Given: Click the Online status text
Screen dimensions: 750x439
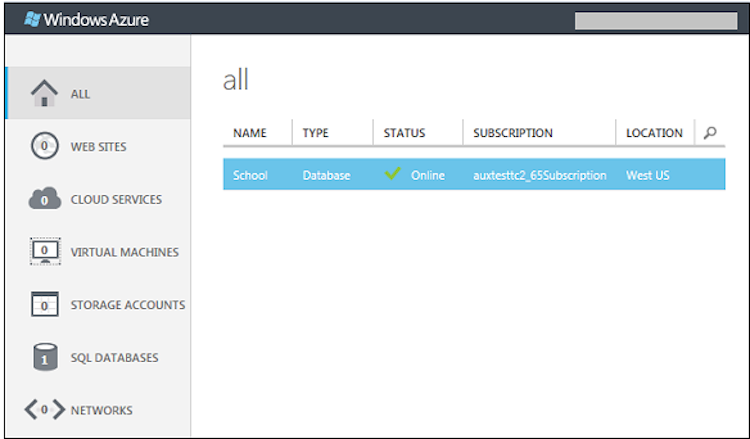Looking at the screenshot, I should click(x=428, y=176).
